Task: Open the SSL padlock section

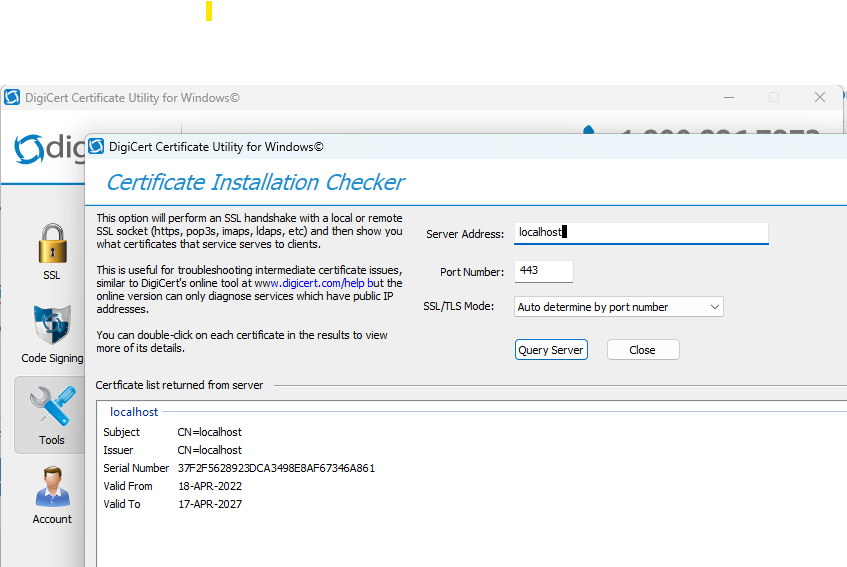Action: coord(52,251)
